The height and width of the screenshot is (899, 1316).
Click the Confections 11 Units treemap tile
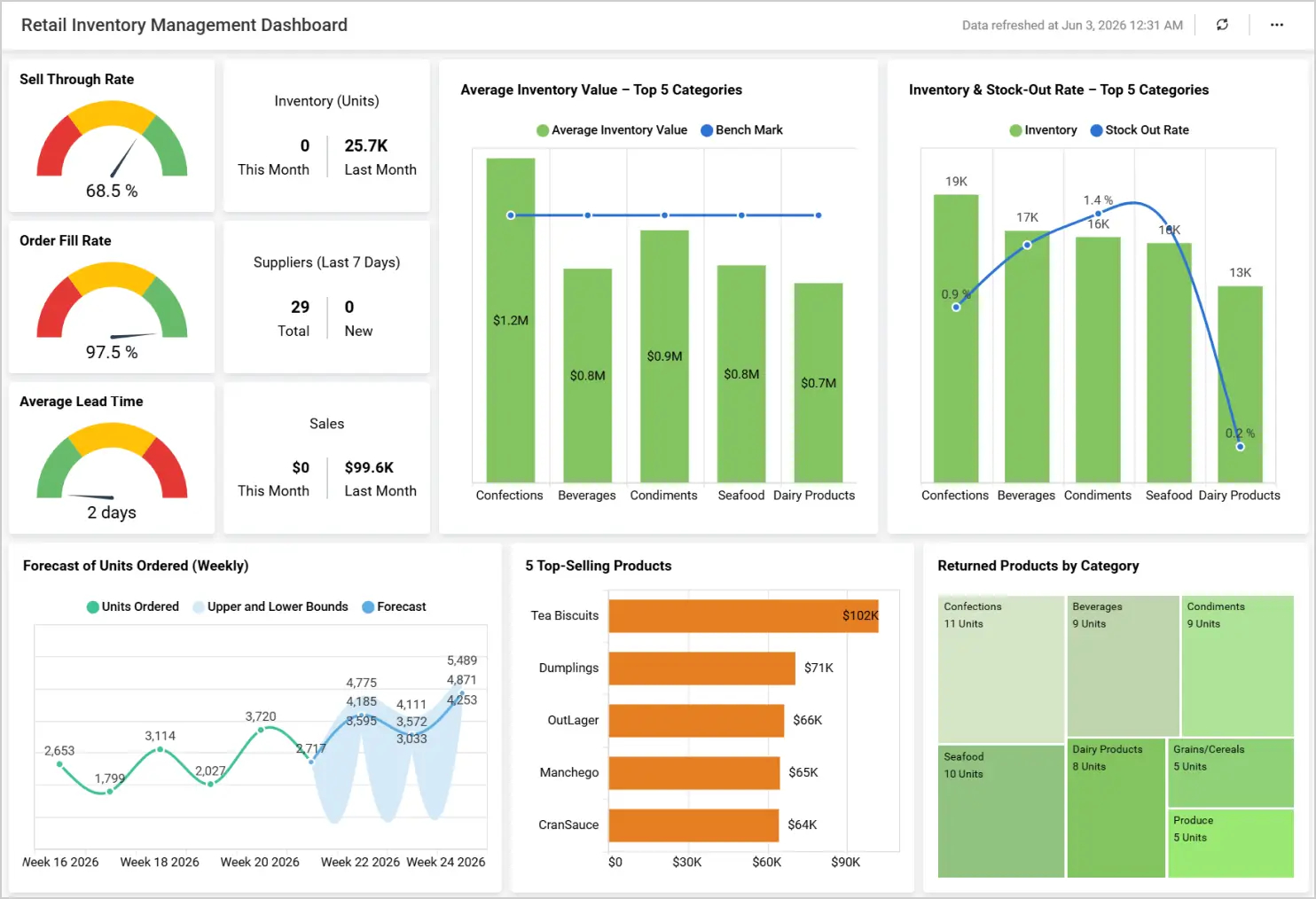click(x=1001, y=669)
